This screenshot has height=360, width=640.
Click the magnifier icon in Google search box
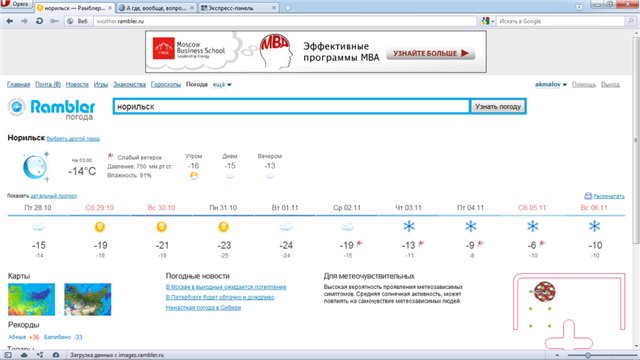click(631, 21)
